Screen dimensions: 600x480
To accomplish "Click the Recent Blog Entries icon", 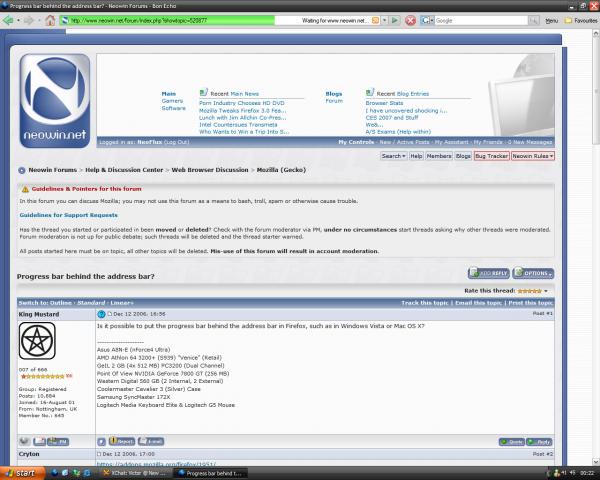I will [x=370, y=92].
